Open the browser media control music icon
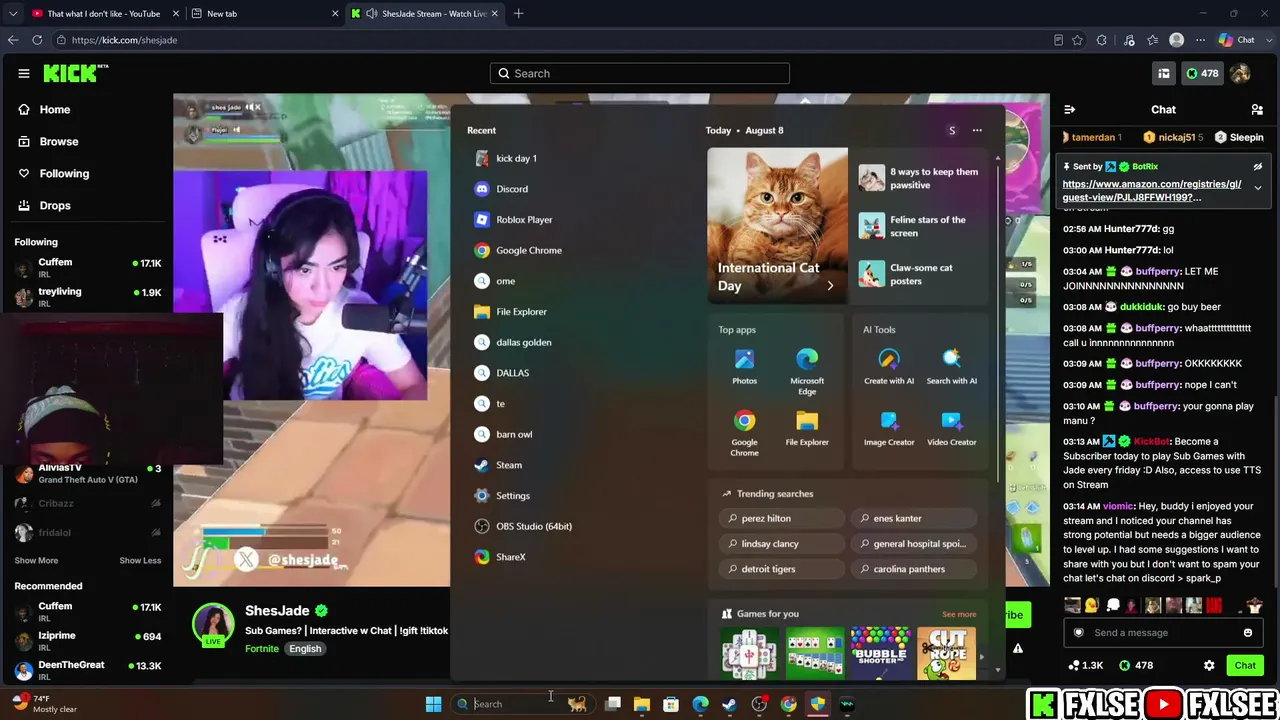Image resolution: width=1280 pixels, height=720 pixels. [x=1129, y=40]
